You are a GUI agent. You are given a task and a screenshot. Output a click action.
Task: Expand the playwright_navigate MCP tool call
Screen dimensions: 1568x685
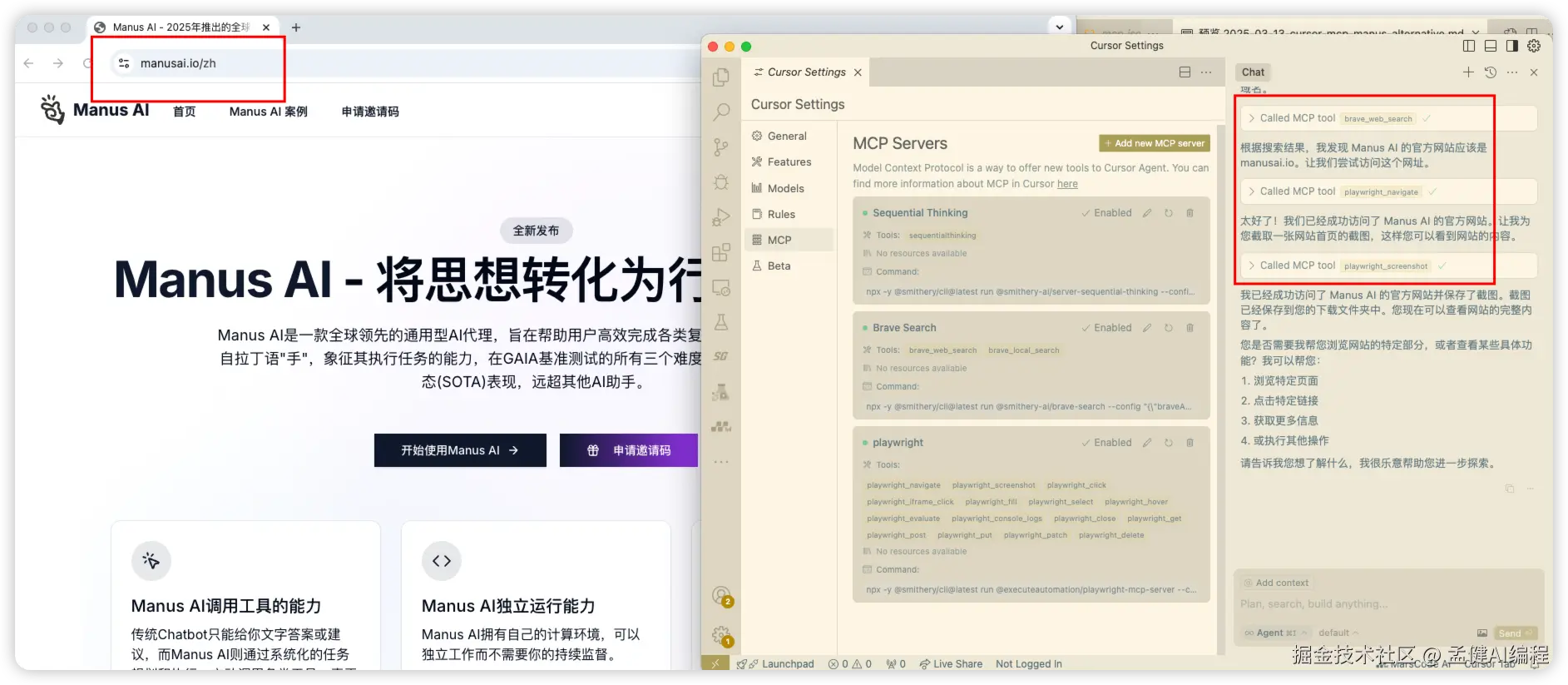tap(1387, 191)
